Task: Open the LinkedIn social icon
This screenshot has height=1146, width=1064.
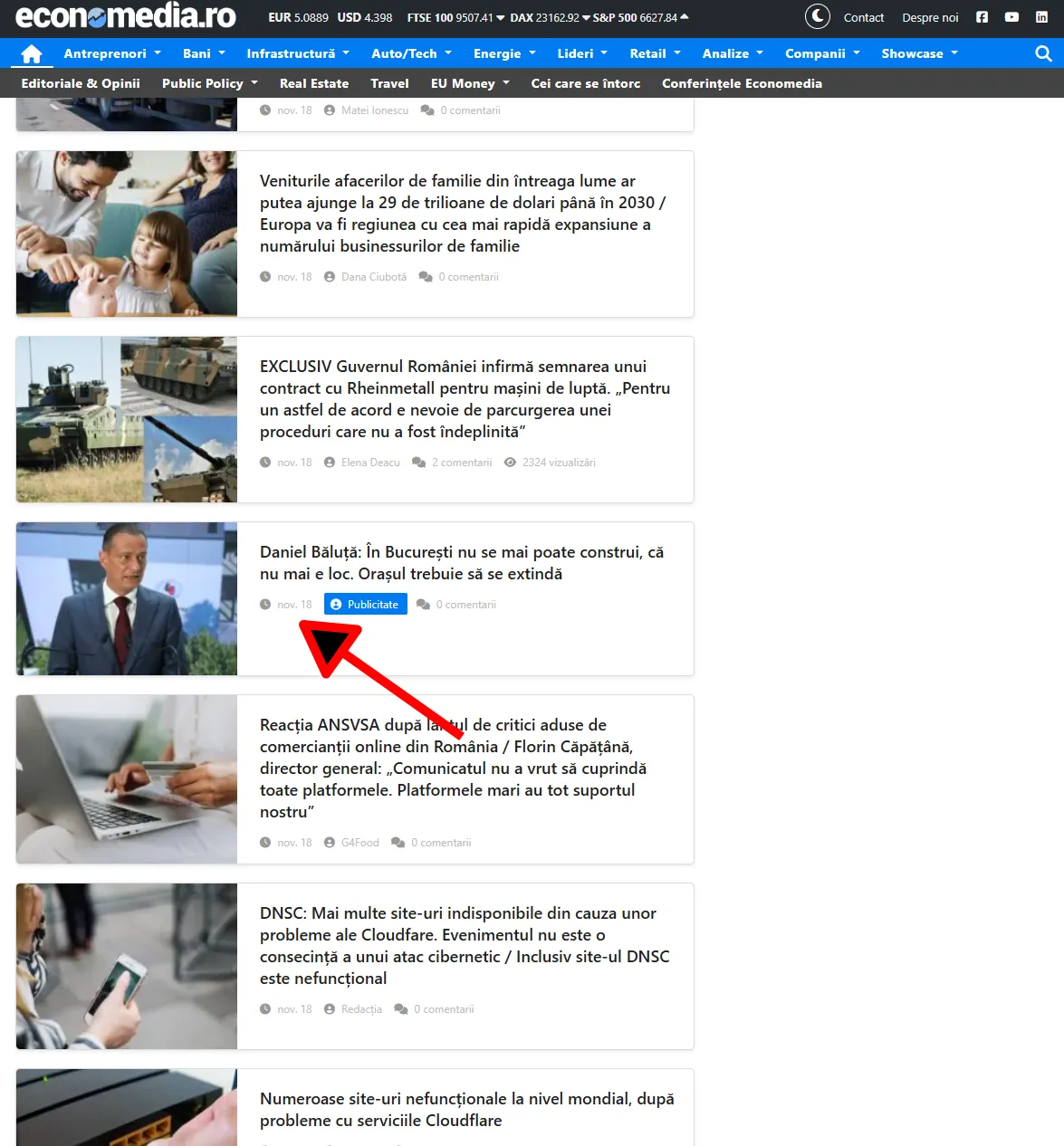Action: click(x=1041, y=17)
